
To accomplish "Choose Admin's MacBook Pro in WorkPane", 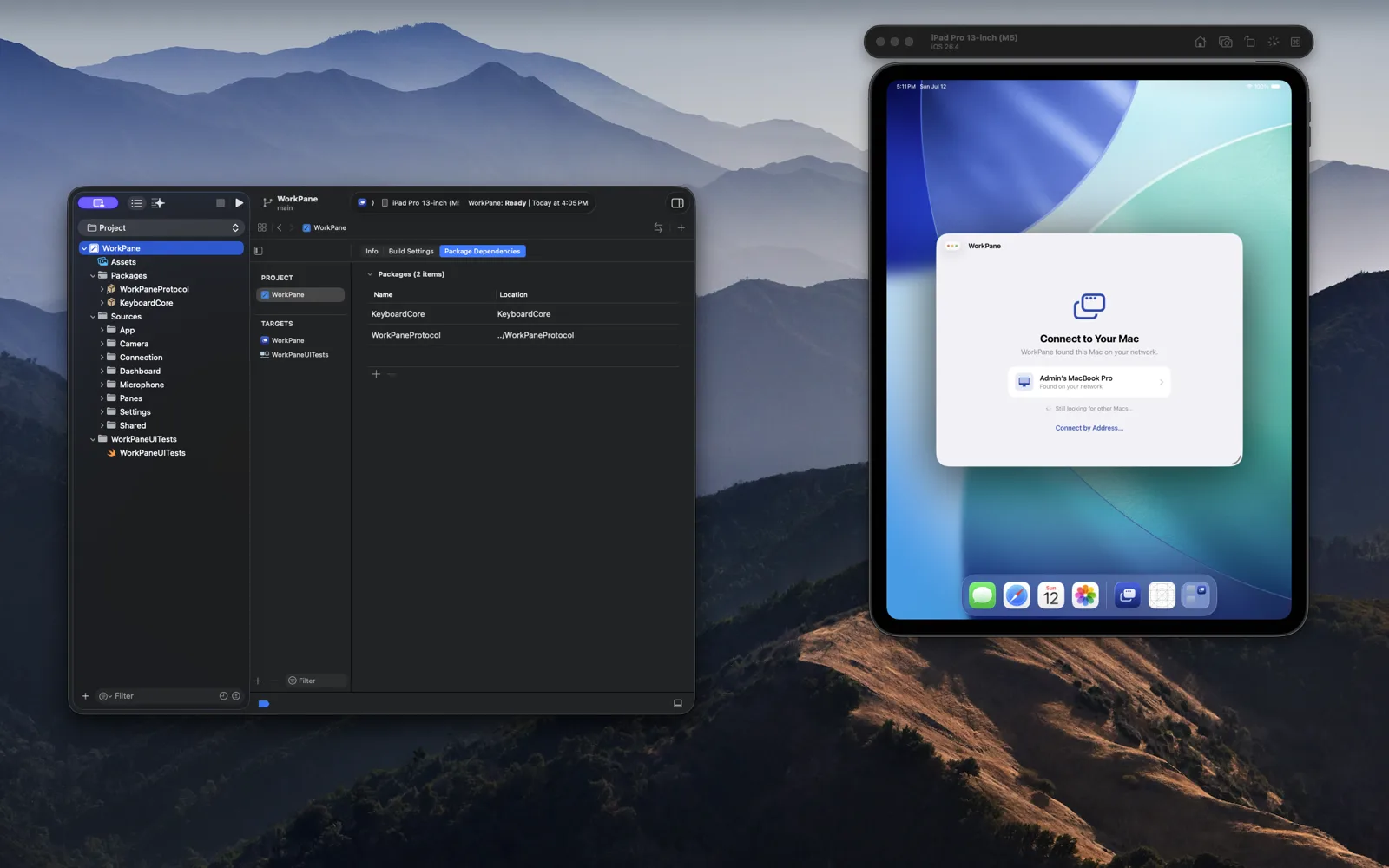I will tap(1089, 382).
